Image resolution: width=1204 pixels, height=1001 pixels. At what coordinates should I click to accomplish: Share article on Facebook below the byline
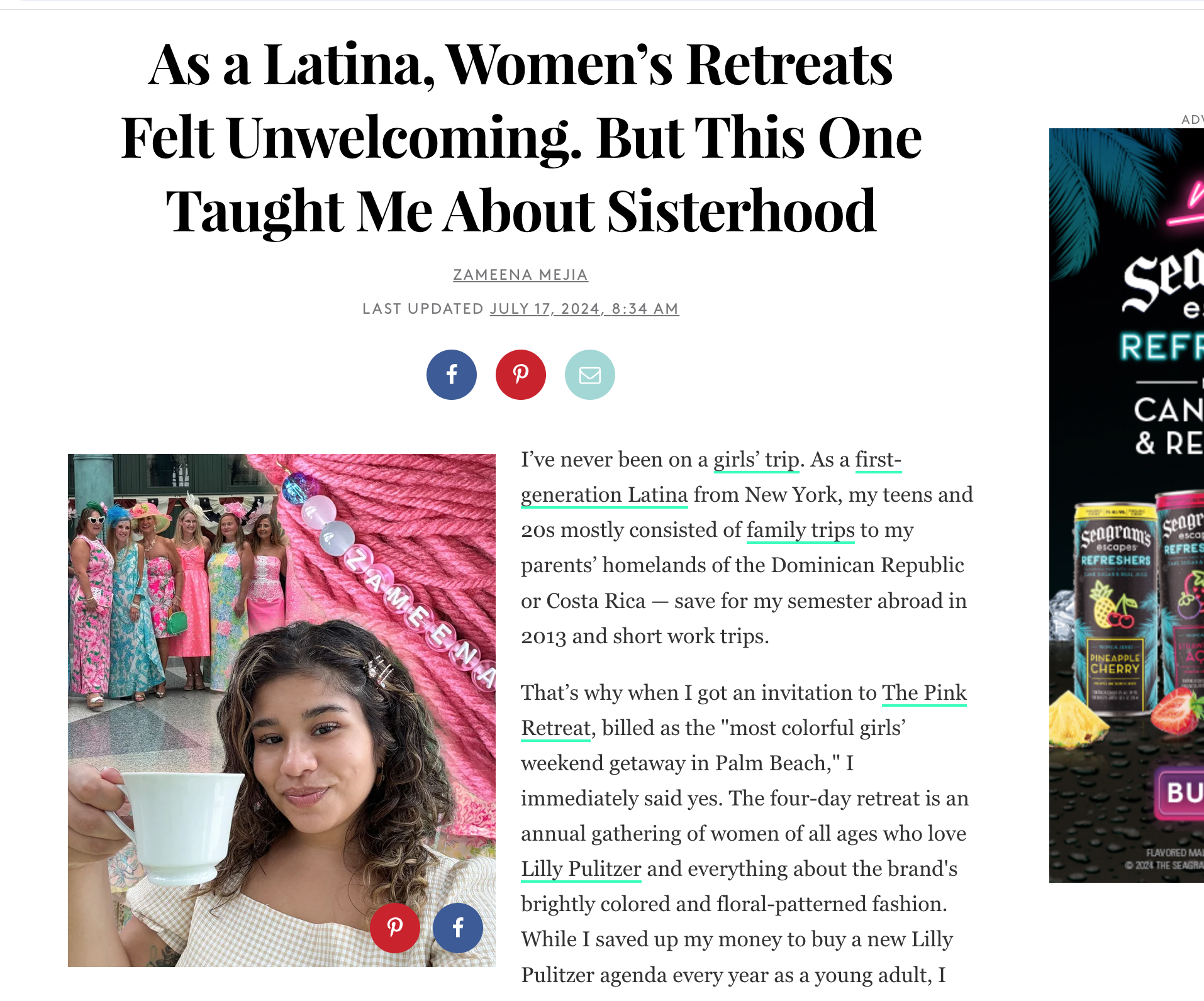[451, 375]
